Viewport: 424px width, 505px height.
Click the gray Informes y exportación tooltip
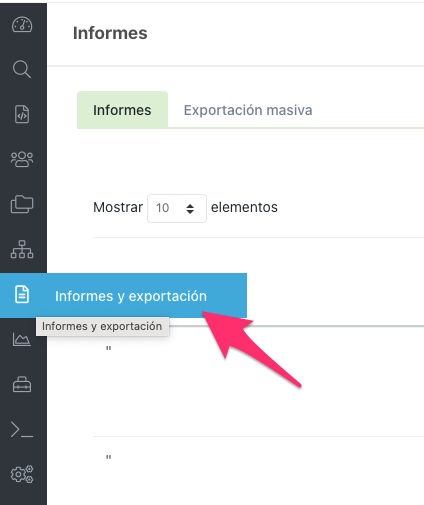(x=102, y=326)
